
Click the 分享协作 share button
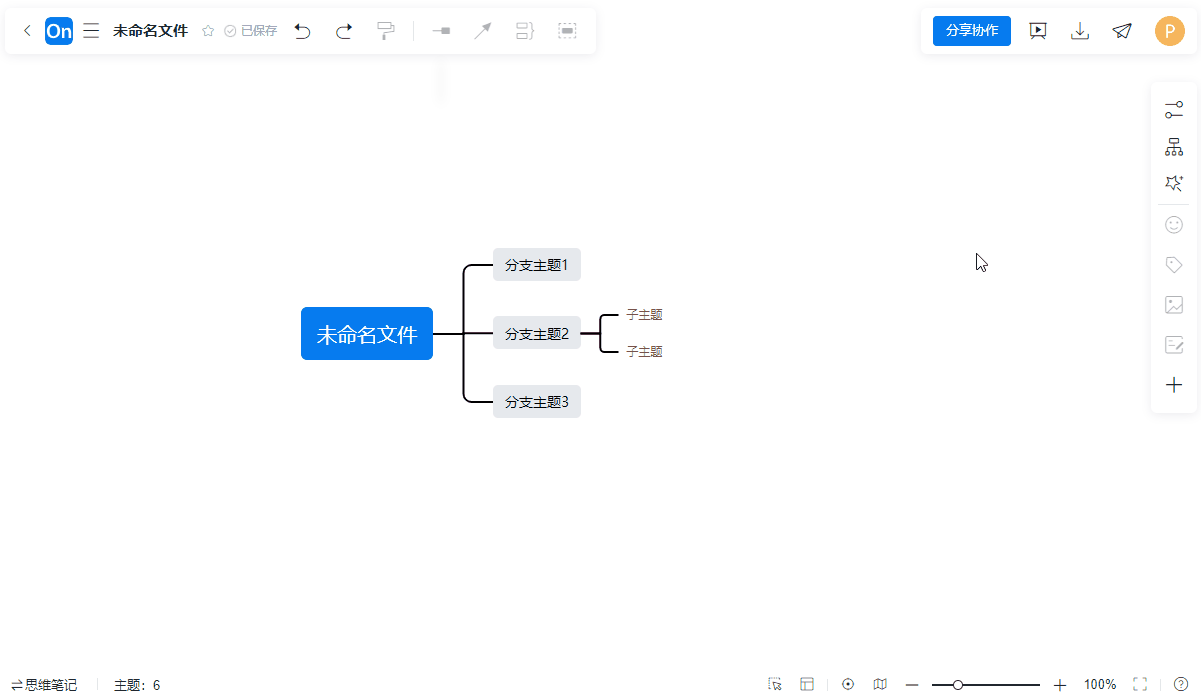[972, 31]
